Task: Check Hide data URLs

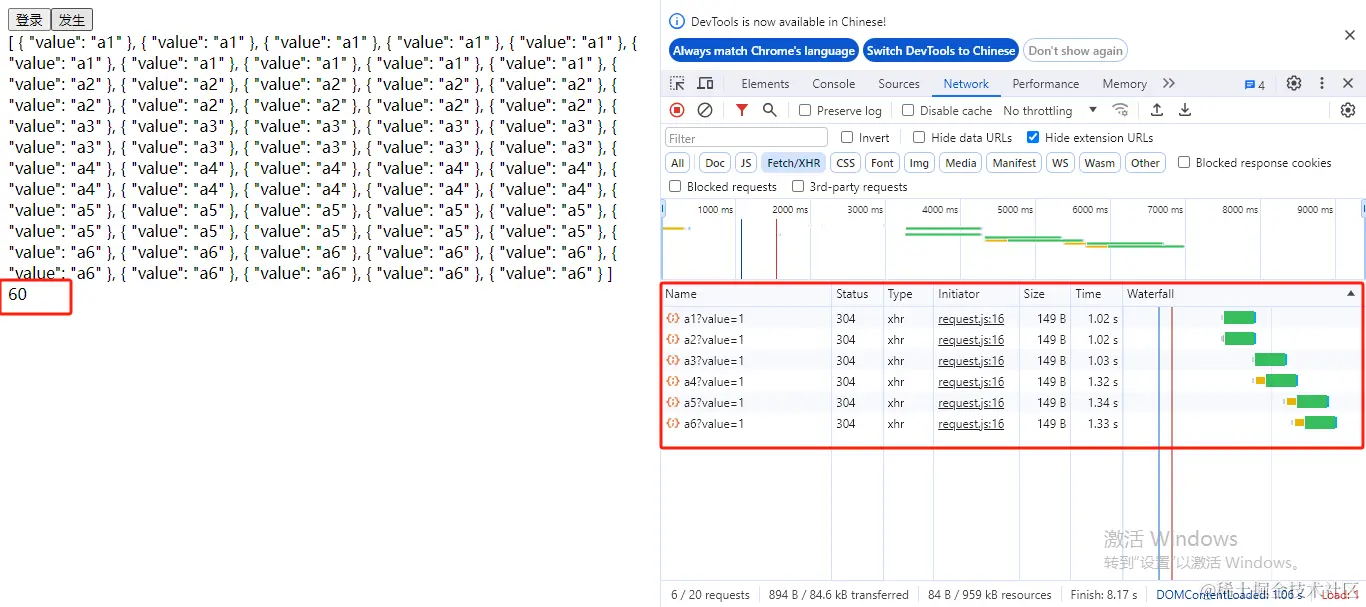Action: pyautogui.click(x=919, y=137)
